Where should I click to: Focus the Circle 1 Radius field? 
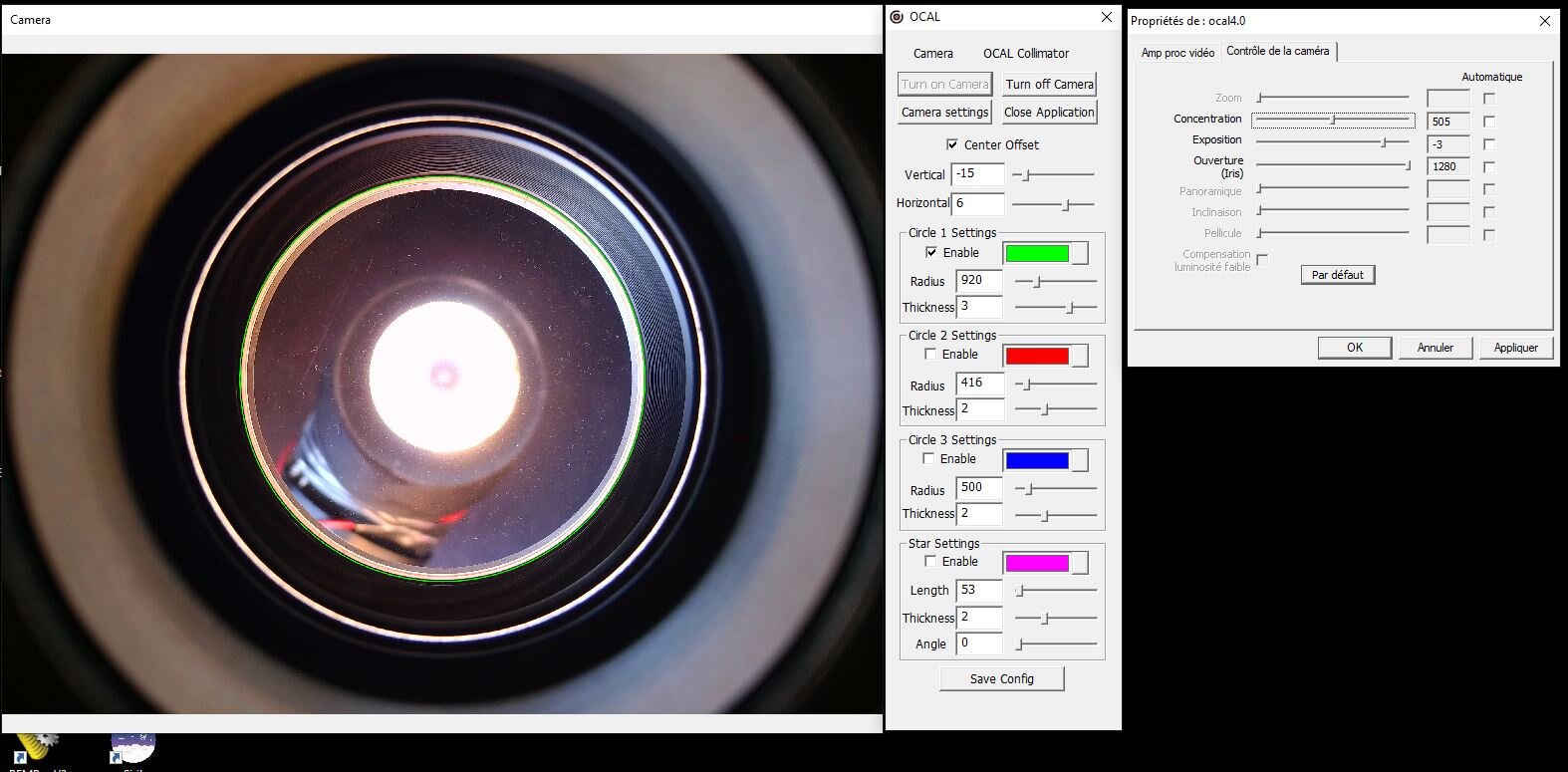[979, 281]
